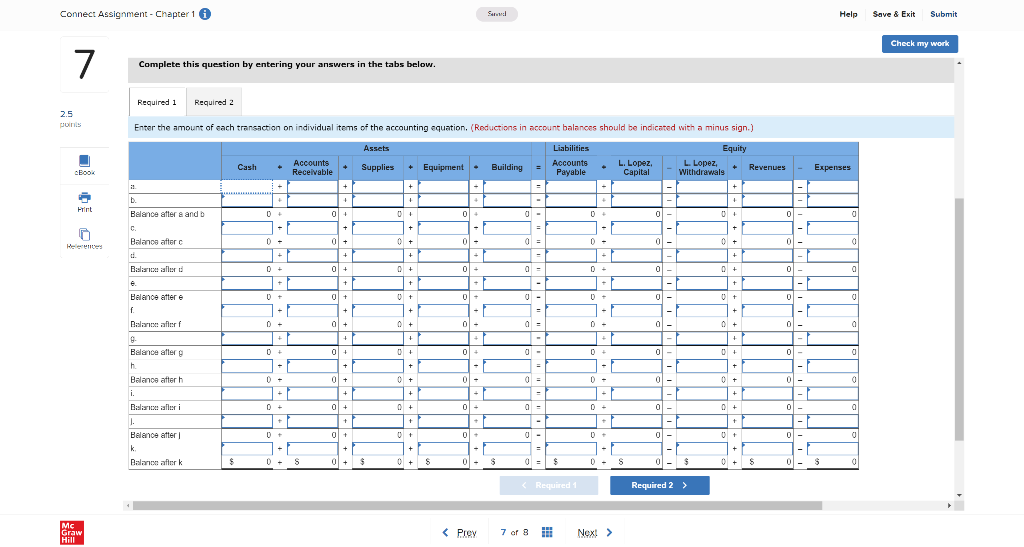Click the Check my work button

pos(920,44)
